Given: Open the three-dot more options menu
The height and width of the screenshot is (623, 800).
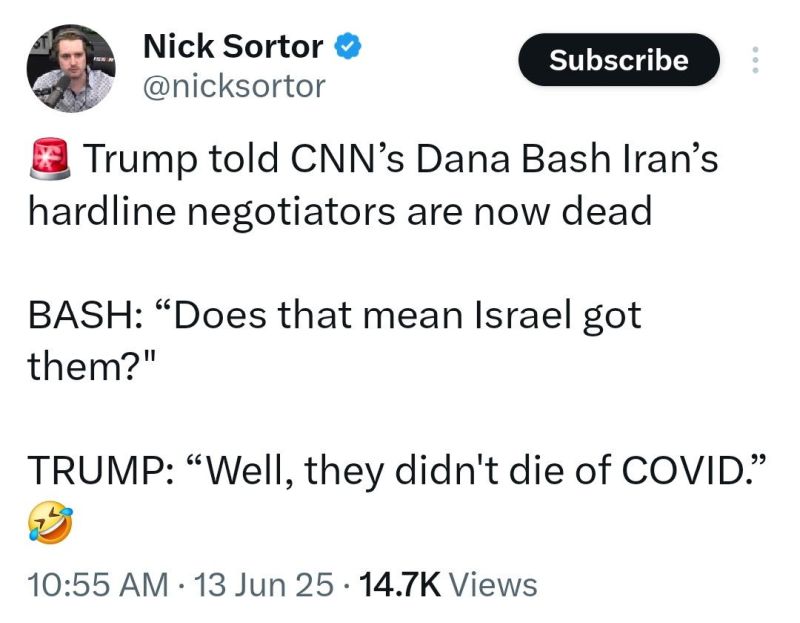Looking at the screenshot, I should tap(755, 60).
